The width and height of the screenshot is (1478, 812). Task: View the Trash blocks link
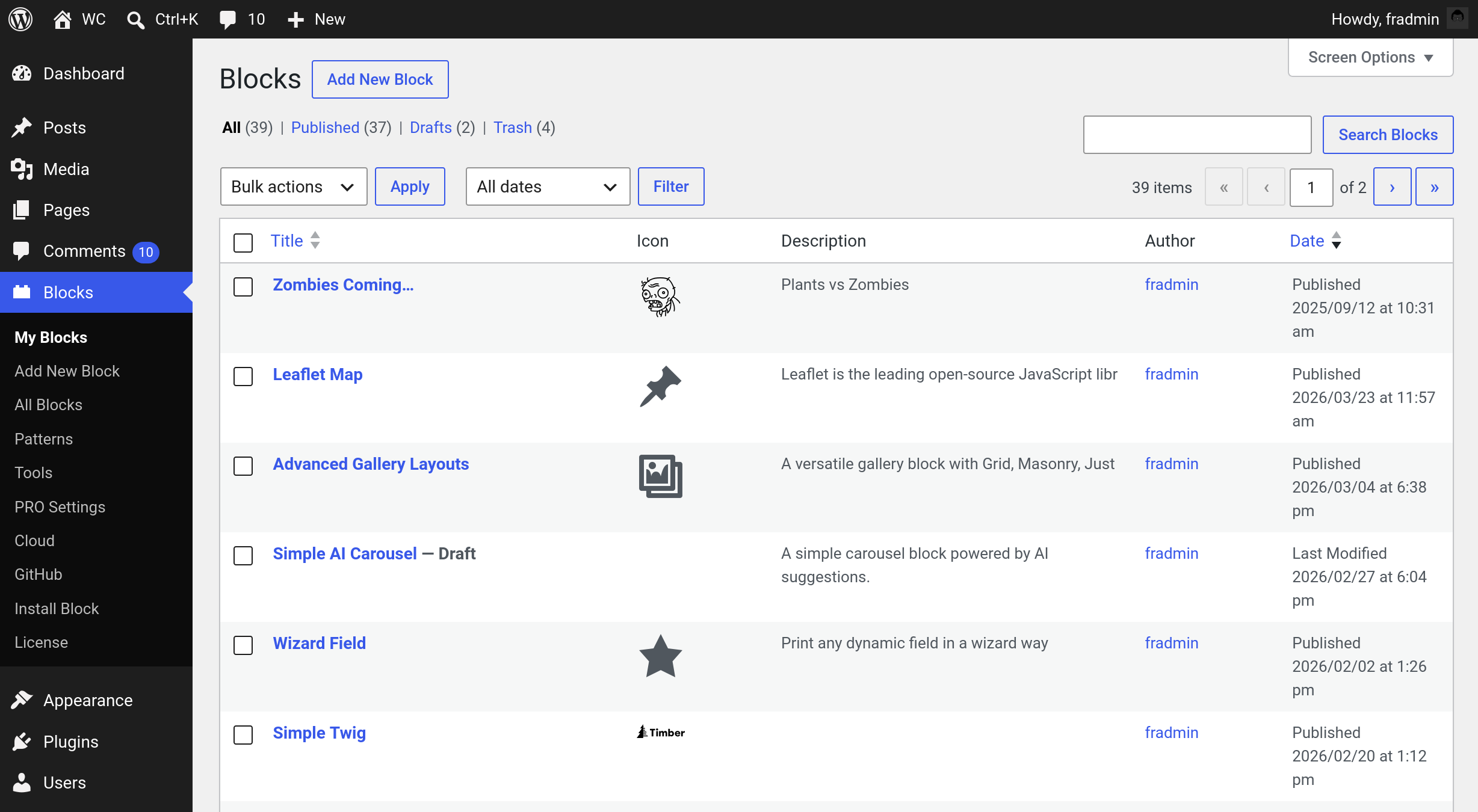513,128
